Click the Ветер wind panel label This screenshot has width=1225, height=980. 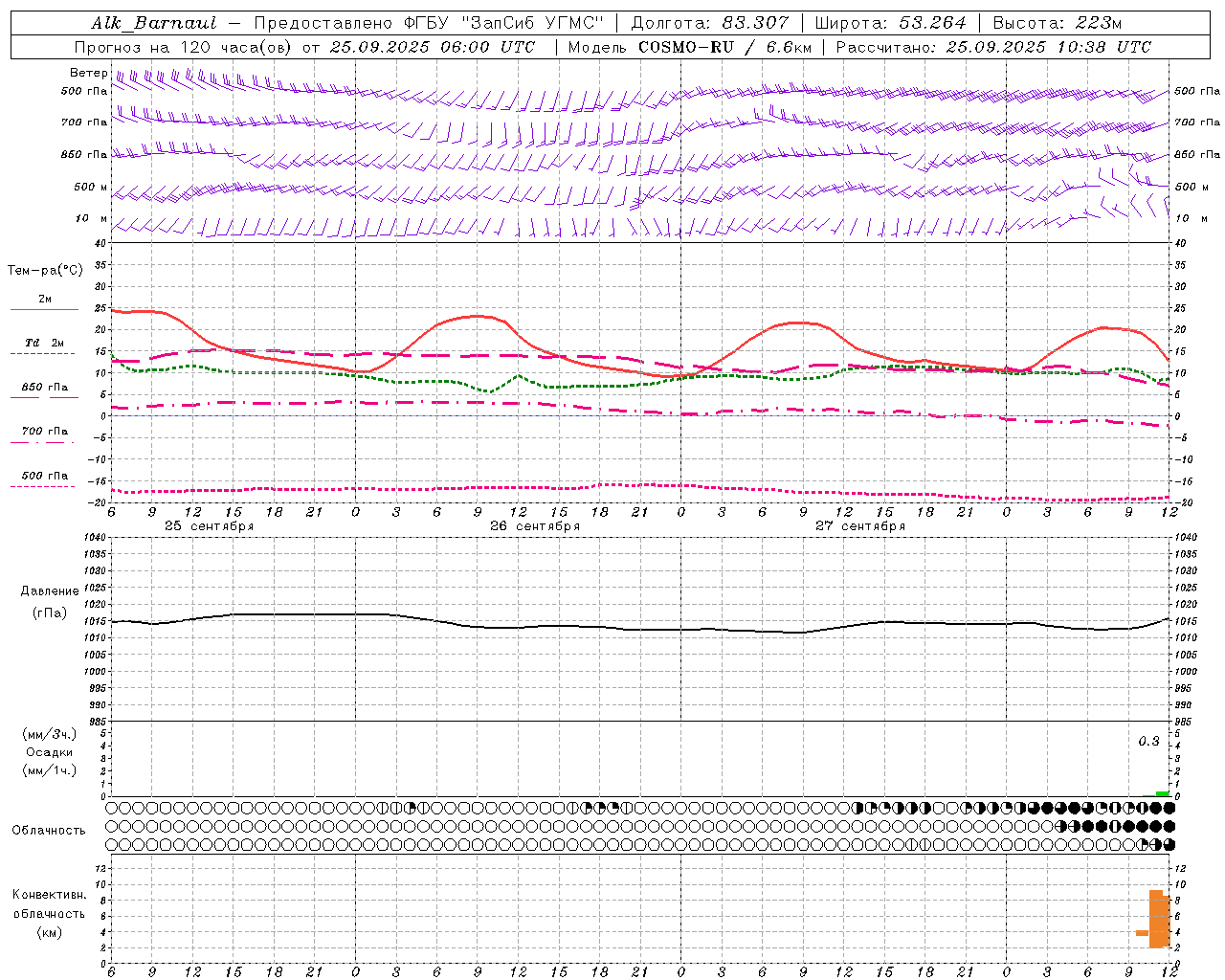click(x=89, y=73)
